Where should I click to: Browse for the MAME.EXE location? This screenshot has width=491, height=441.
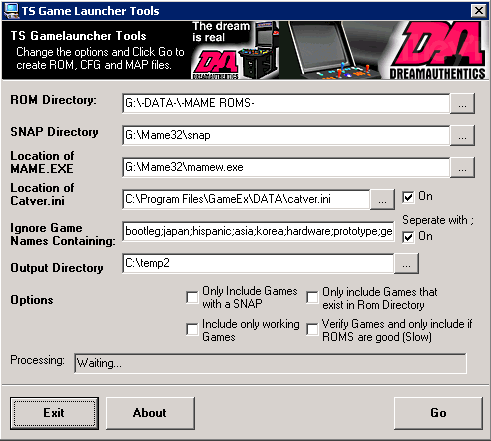[462, 167]
